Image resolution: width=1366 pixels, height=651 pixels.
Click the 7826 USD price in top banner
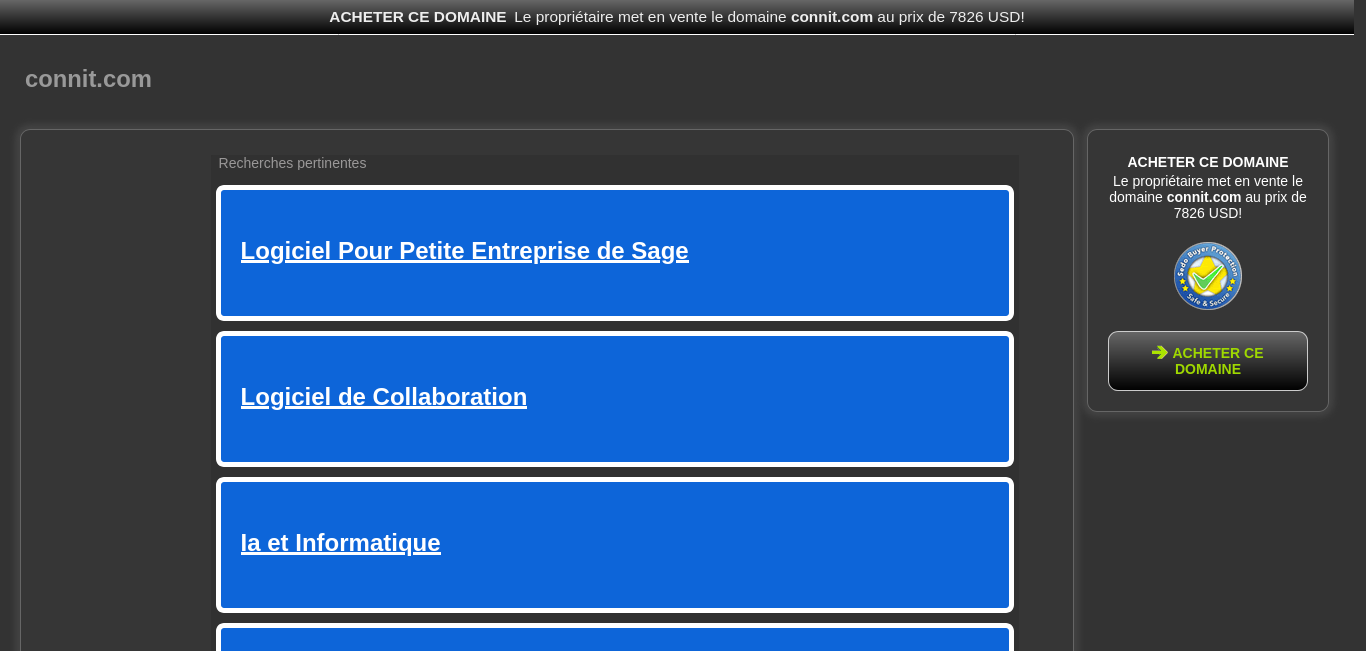pos(984,17)
